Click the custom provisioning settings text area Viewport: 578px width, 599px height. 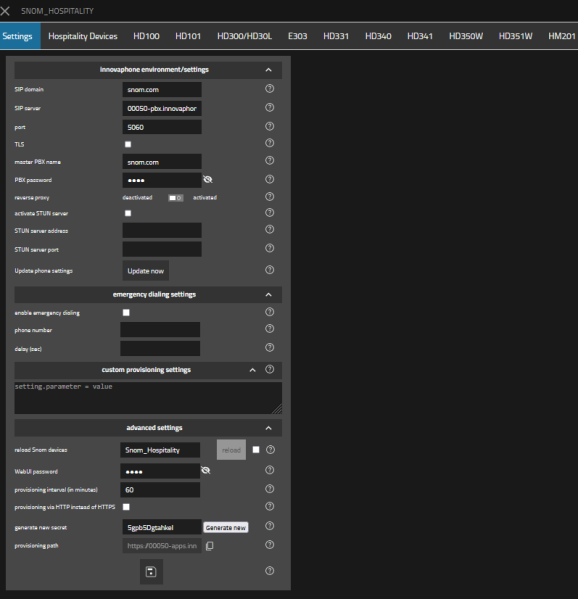(148, 398)
